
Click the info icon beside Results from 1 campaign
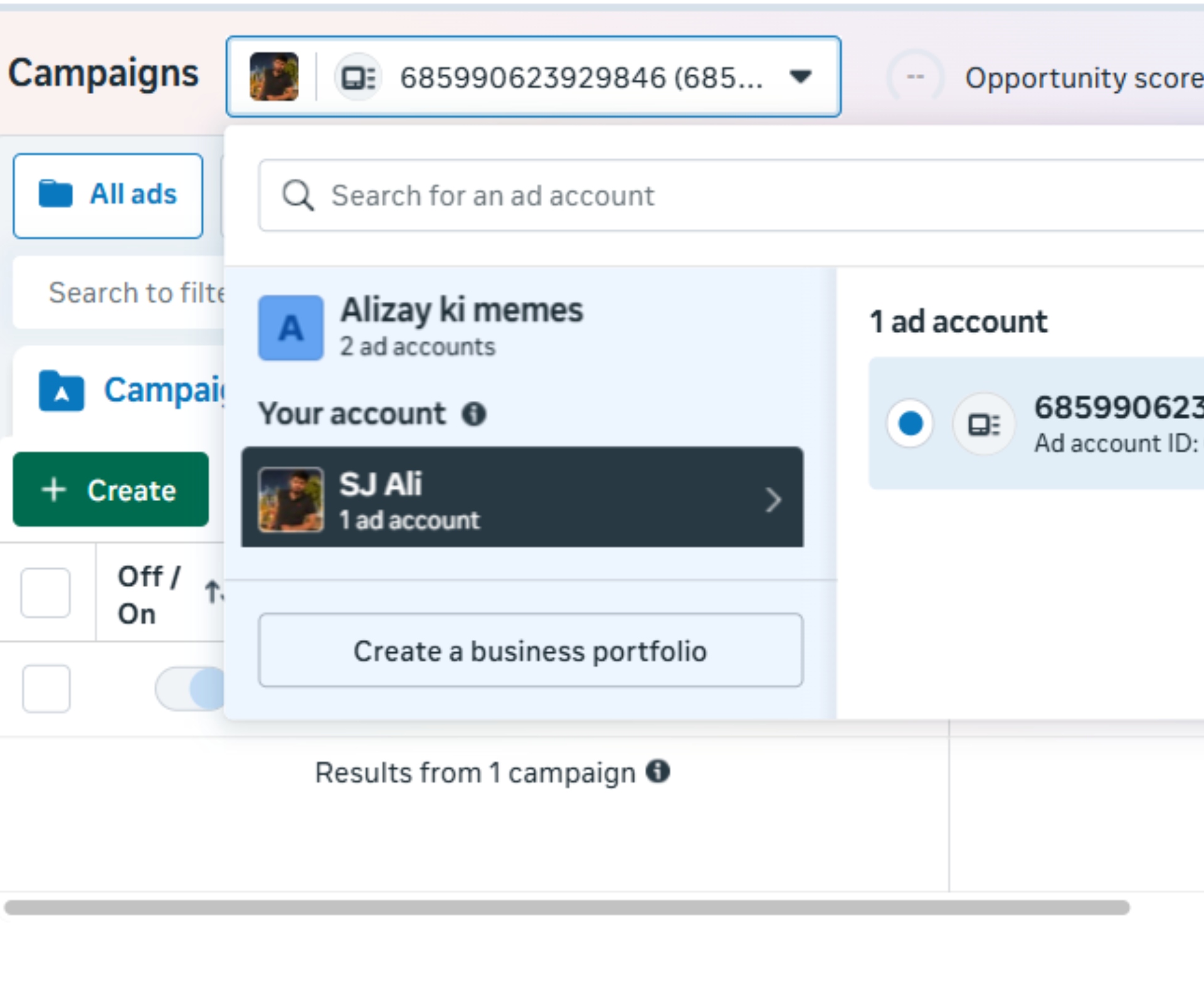point(658,771)
